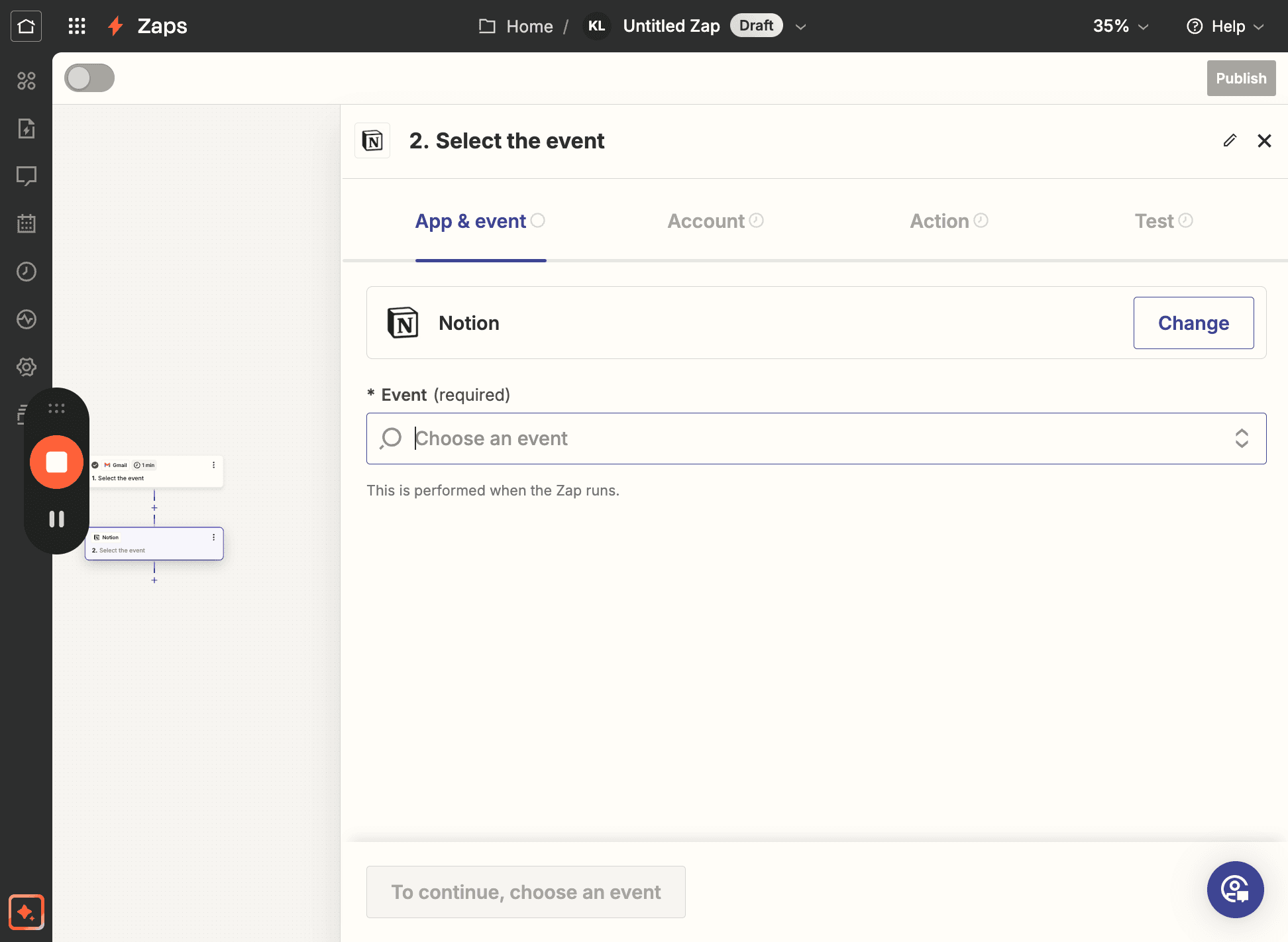1288x942 pixels.
Task: Select the Gmail step node on canvas
Action: pyautogui.click(x=154, y=472)
